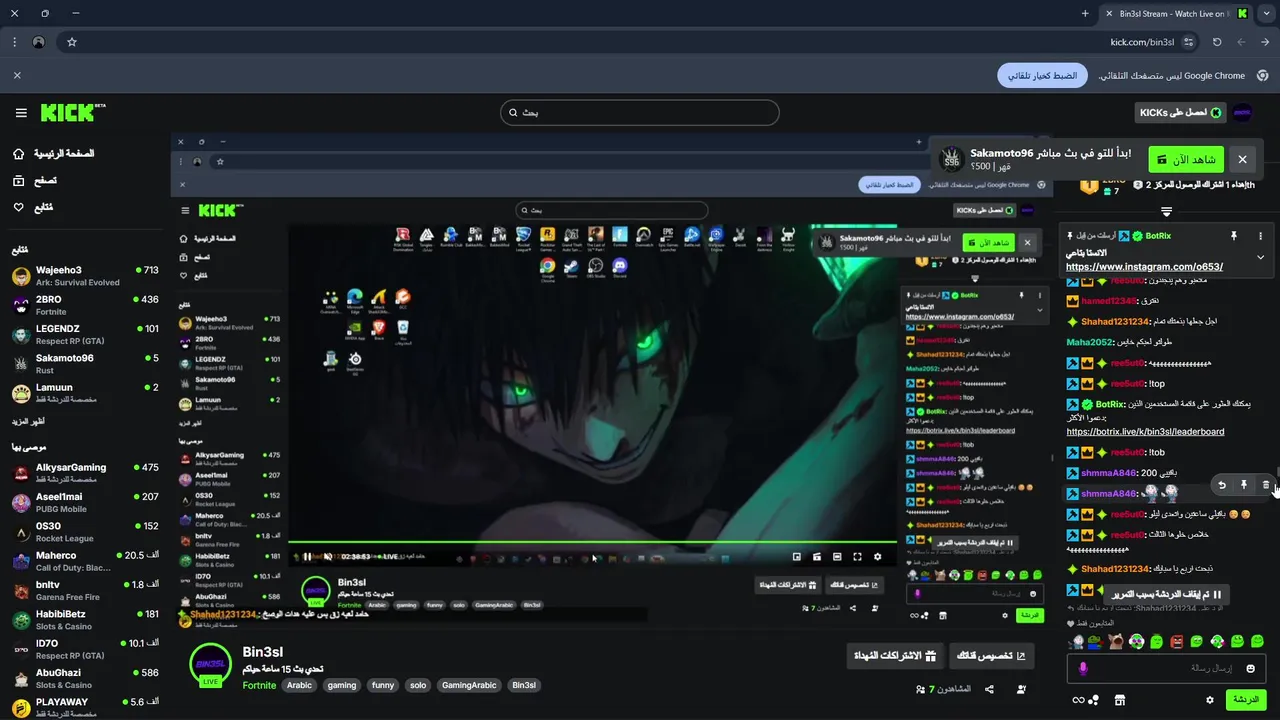The image size is (1280, 720).
Task: Collapse the top gifter bar with the lines icon
Action: (1166, 211)
